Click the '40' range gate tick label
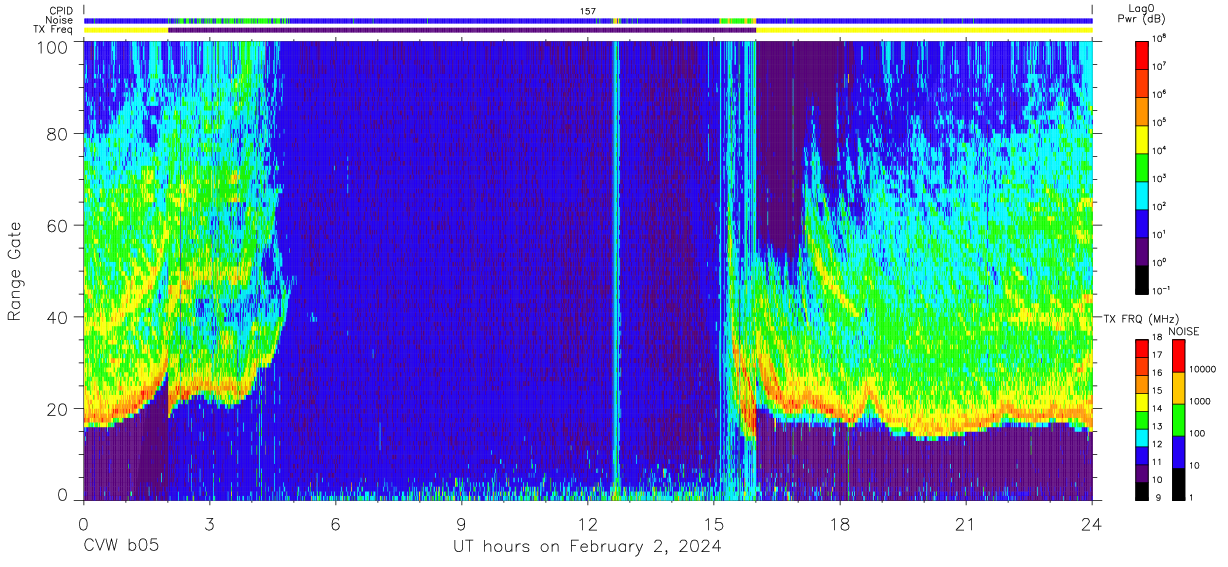This screenshot has height=567, width=1228. pos(57,317)
